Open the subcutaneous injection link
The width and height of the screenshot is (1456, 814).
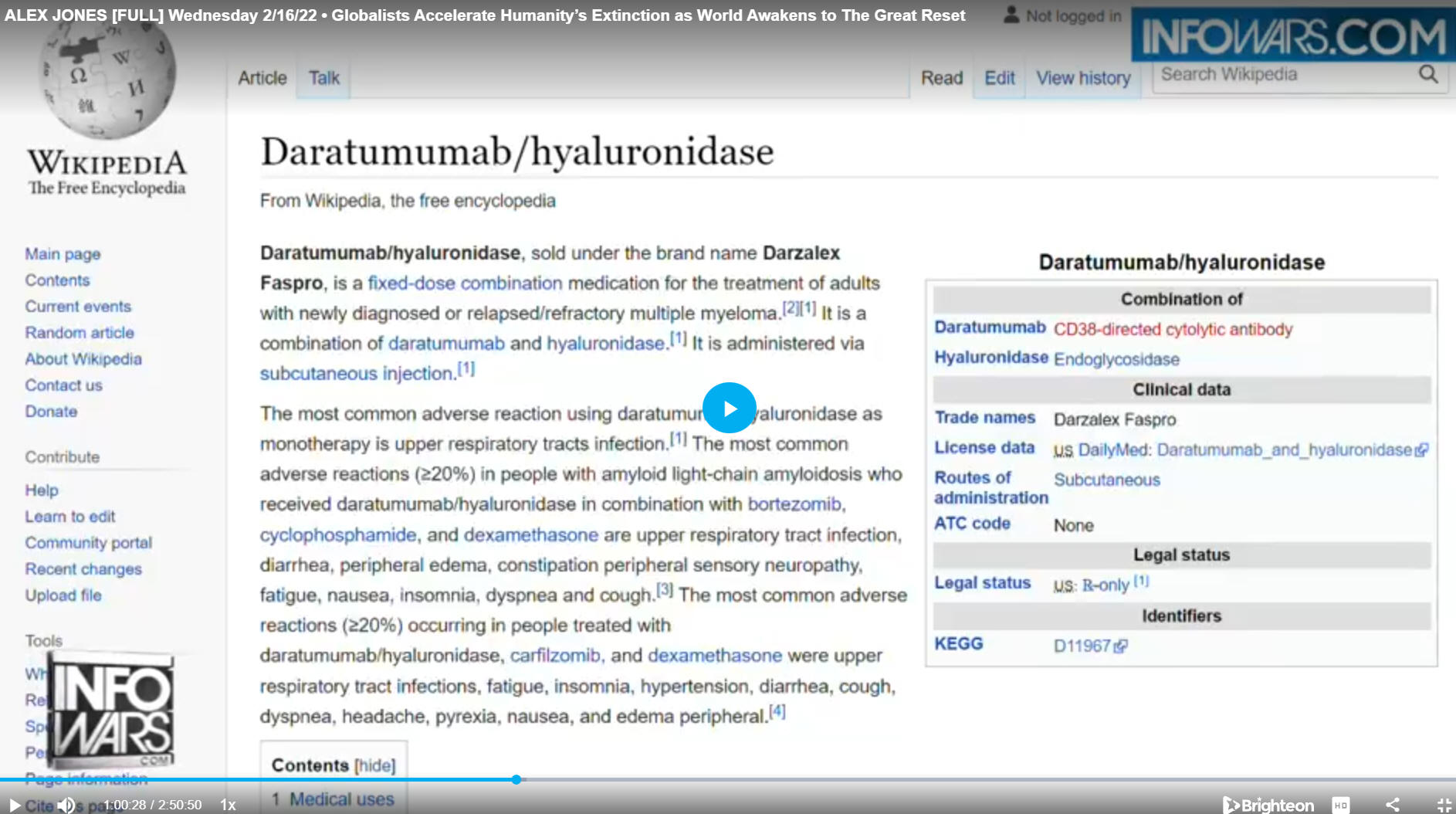[x=357, y=374]
